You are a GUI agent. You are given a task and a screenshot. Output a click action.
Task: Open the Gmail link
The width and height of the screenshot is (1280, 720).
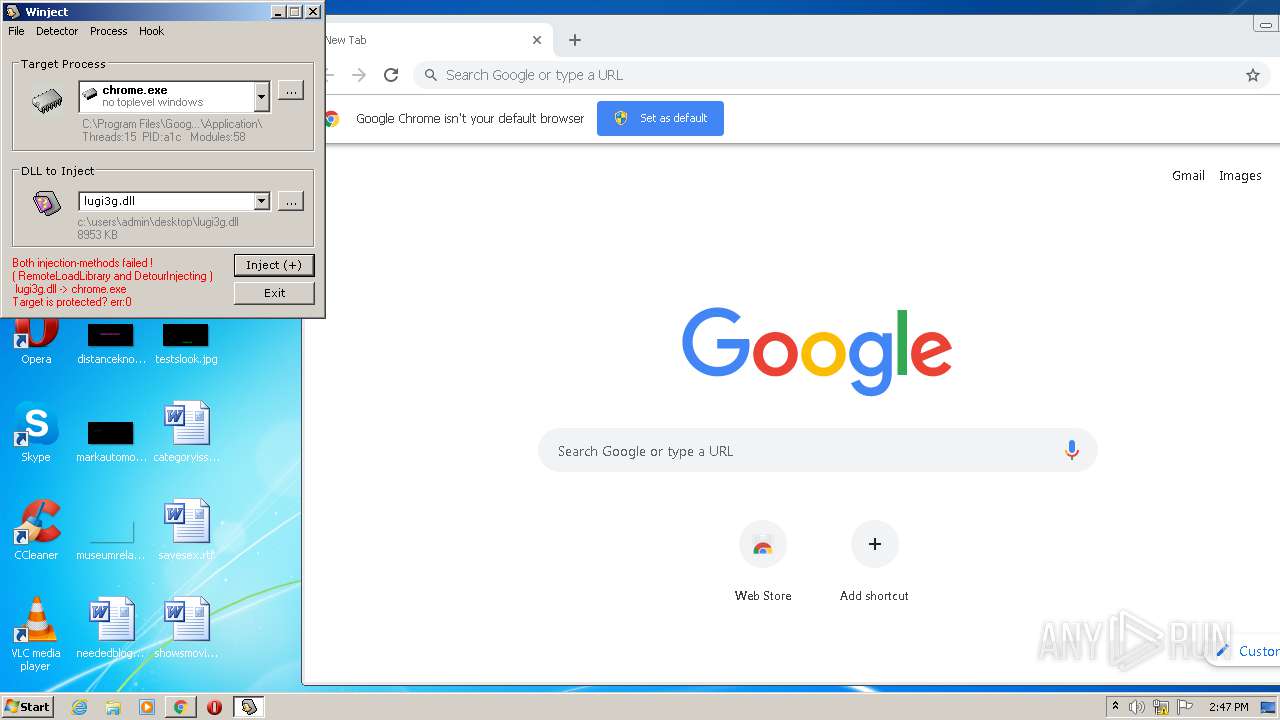(x=1188, y=175)
